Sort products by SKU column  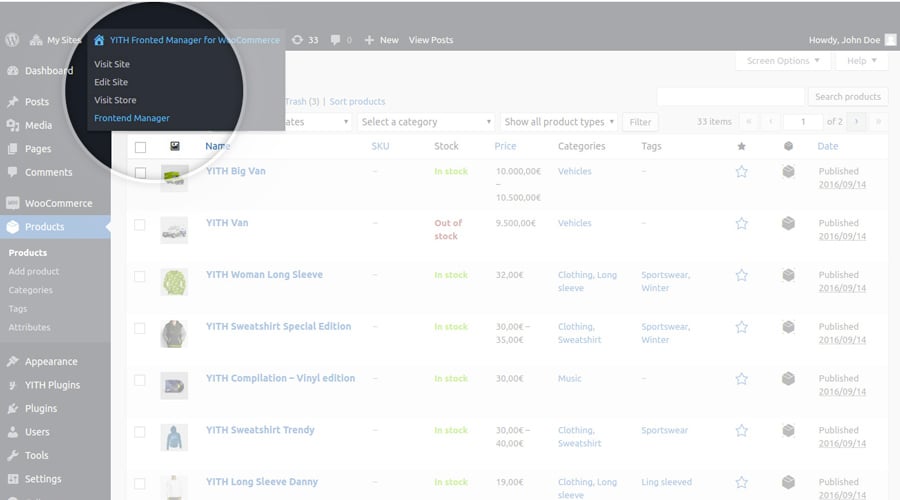(380, 146)
